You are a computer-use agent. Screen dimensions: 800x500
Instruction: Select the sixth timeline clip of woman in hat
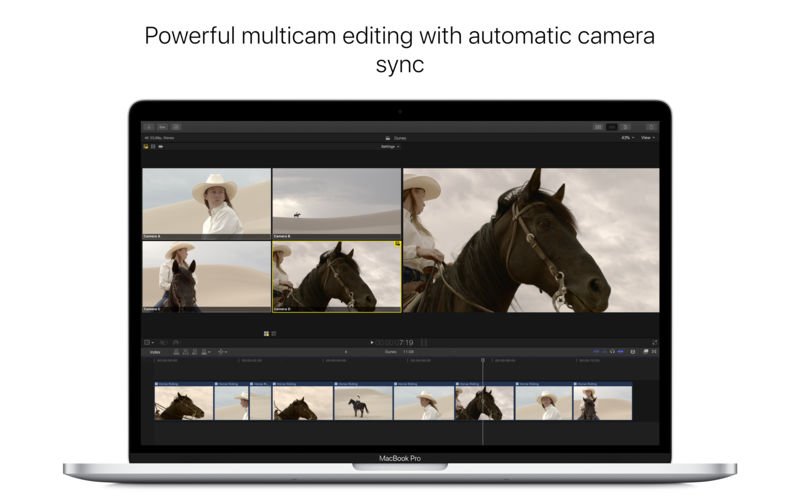[424, 401]
